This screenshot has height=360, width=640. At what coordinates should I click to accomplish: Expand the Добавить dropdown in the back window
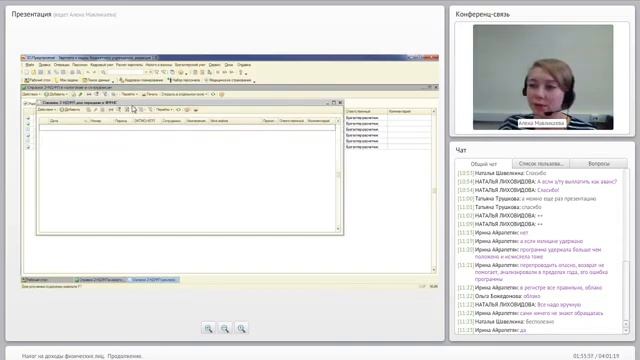pyautogui.click(x=57, y=94)
